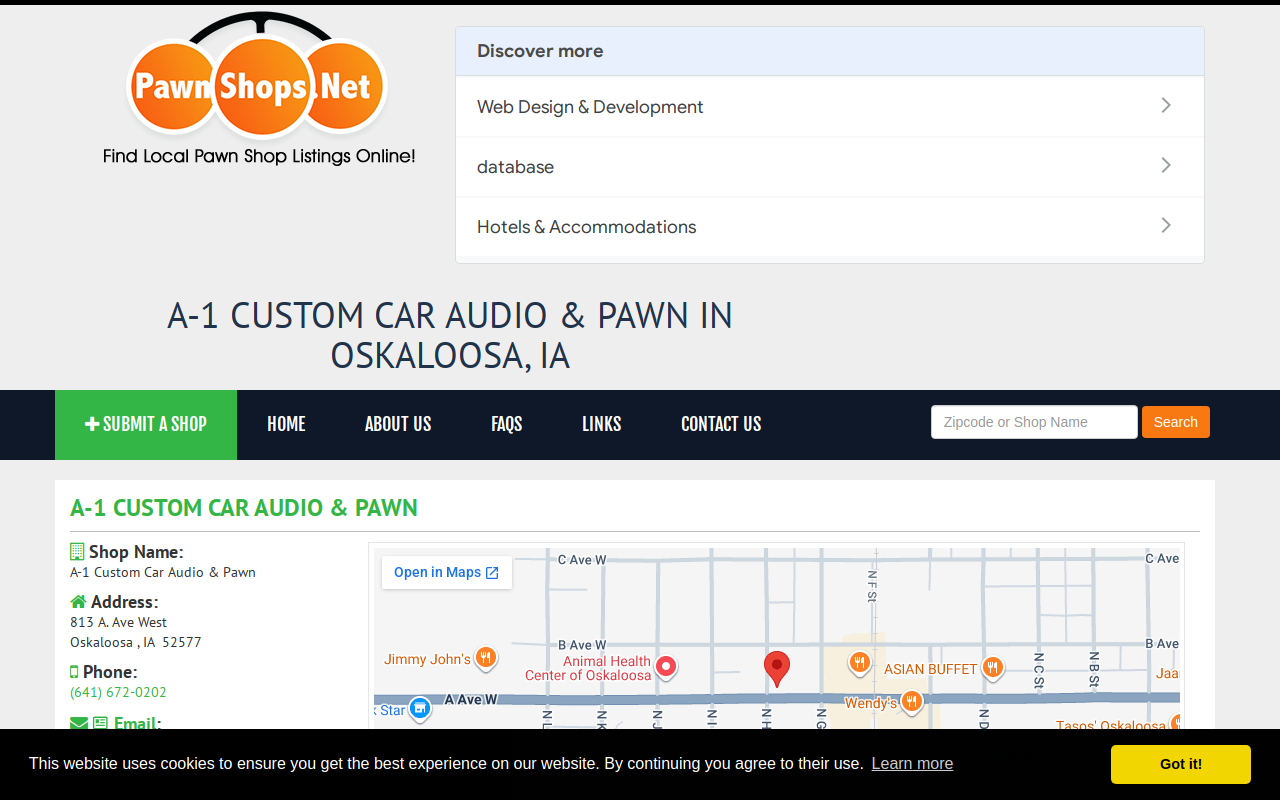This screenshot has height=800, width=1280.
Task: Click the blue store marker near Star
Action: pyautogui.click(x=420, y=709)
